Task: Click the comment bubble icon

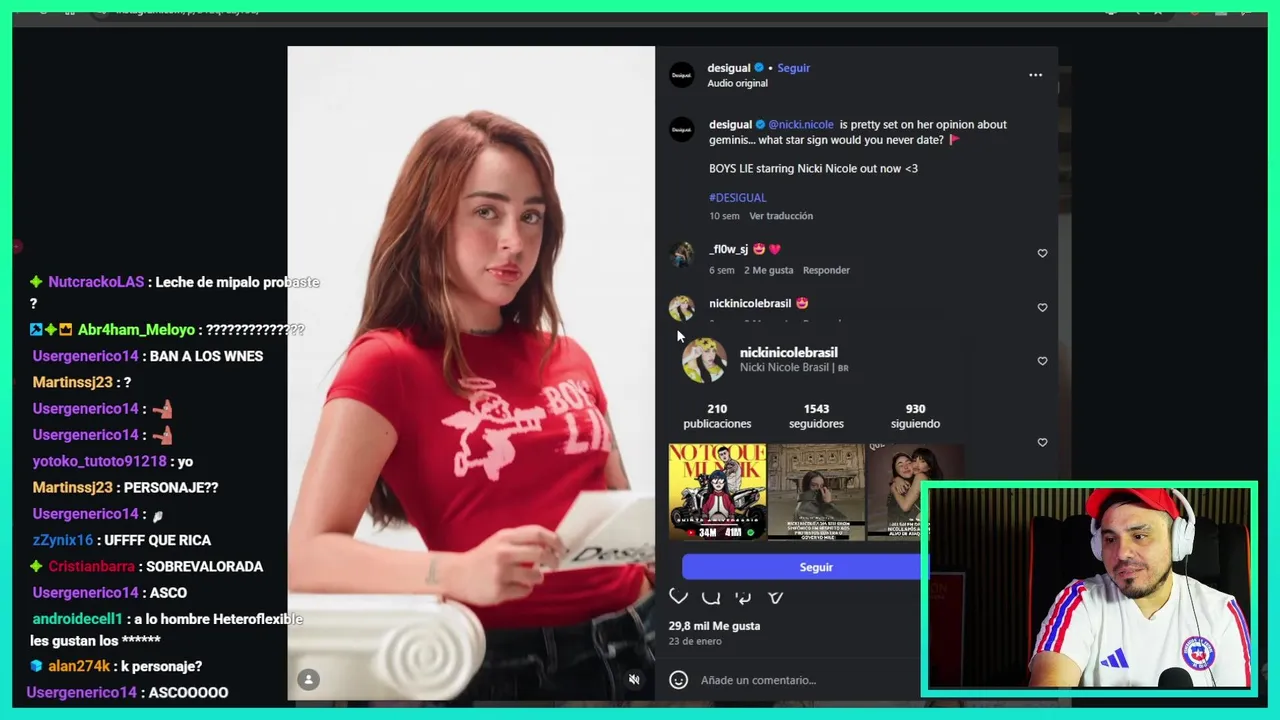Action: pos(711,597)
